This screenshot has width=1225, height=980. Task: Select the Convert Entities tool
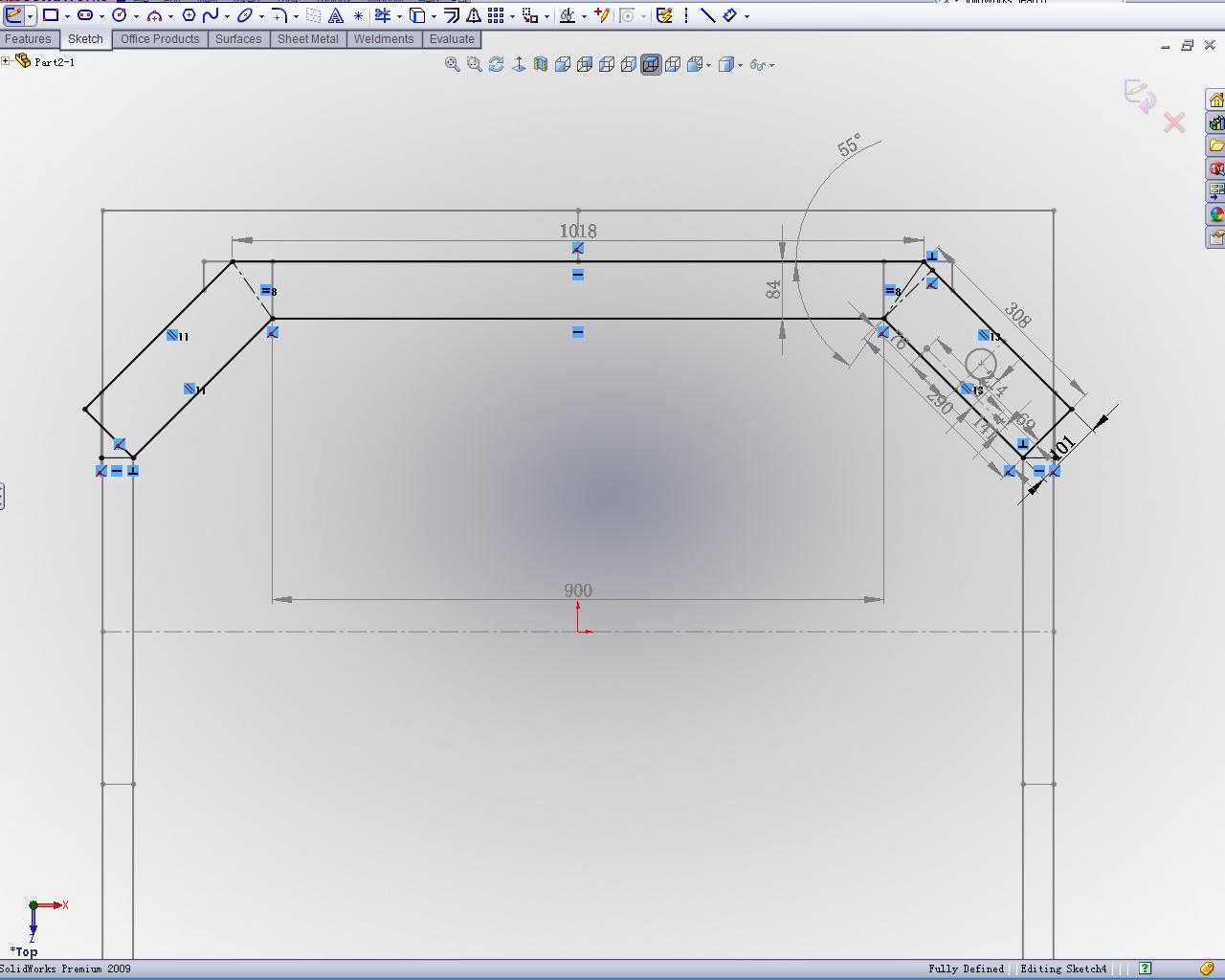click(417, 15)
